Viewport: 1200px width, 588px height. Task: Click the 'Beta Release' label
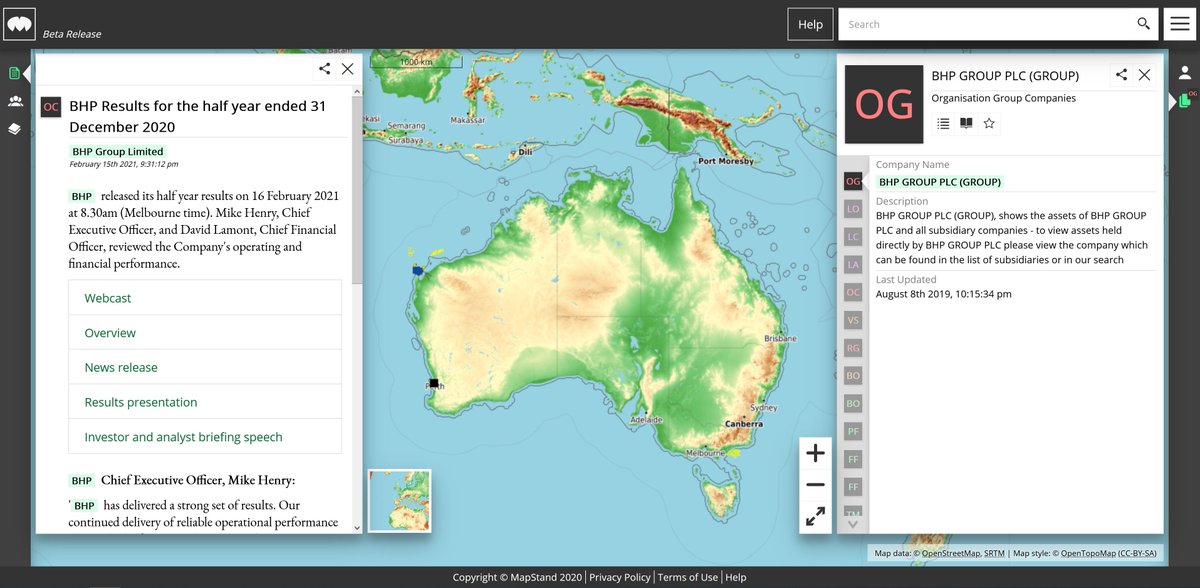[72, 34]
